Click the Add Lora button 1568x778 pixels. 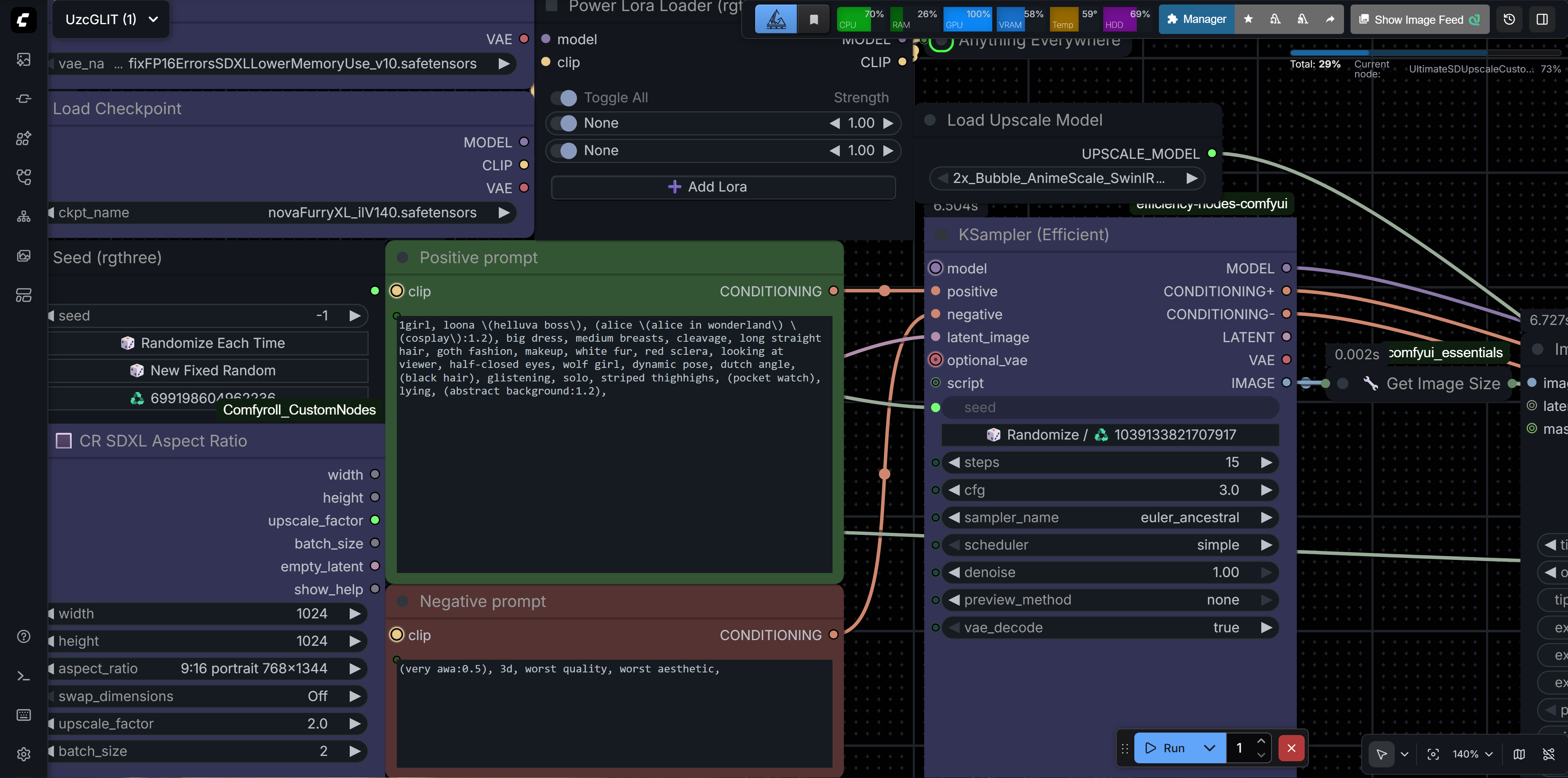(722, 187)
